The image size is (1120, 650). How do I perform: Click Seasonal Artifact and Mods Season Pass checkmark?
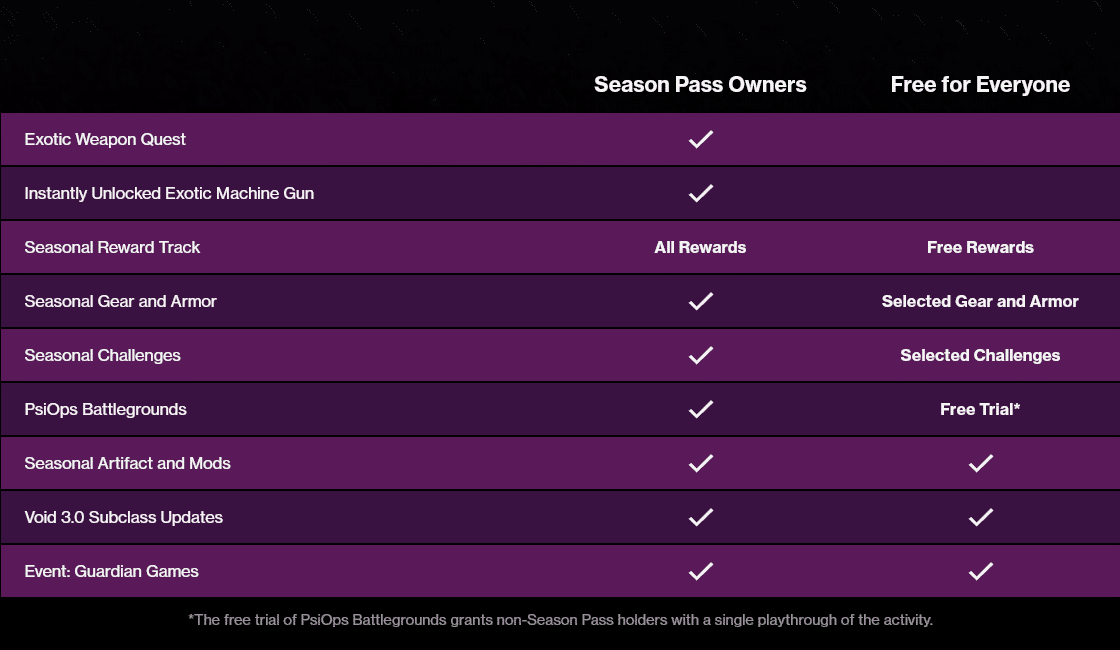point(700,463)
